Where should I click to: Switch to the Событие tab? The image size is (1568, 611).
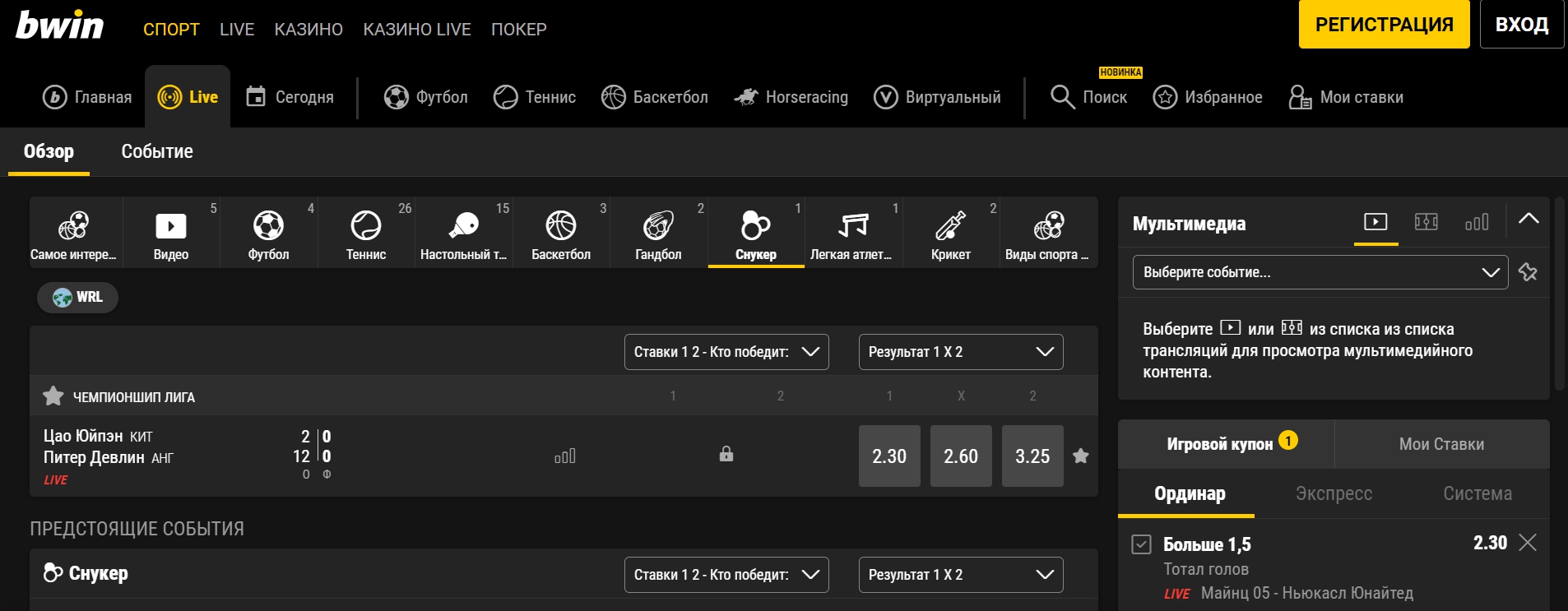point(156,150)
